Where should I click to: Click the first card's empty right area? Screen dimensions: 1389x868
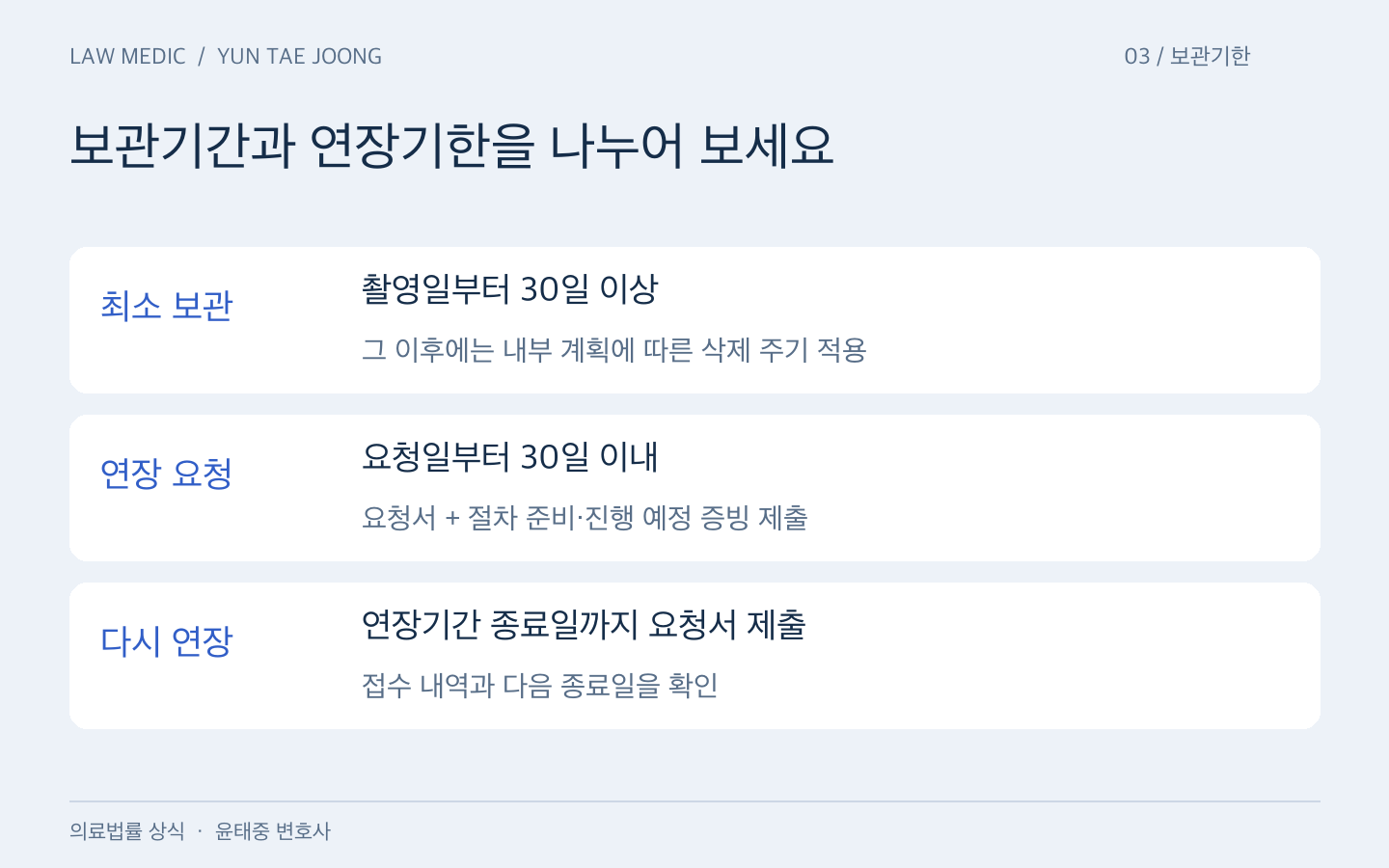(x=1090, y=320)
